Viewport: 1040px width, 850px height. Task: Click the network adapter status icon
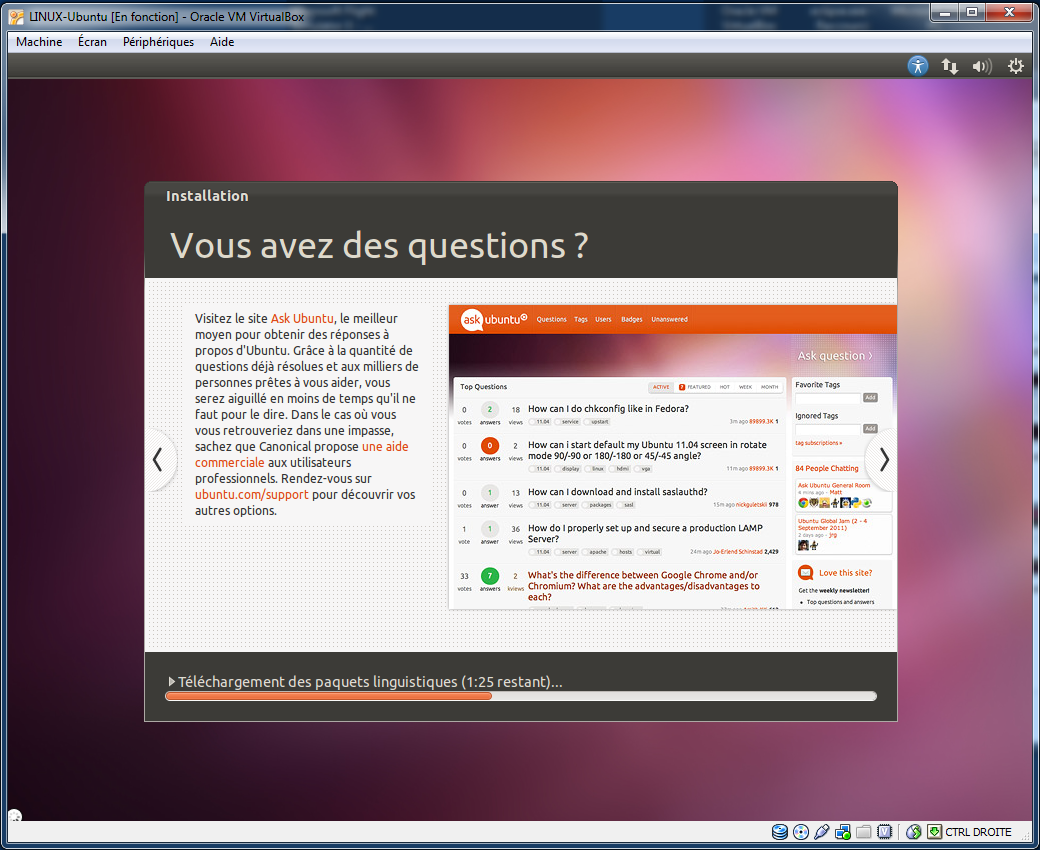click(x=842, y=831)
